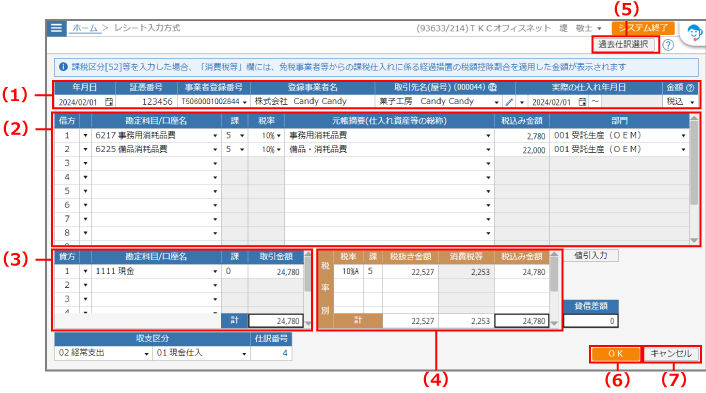Click 取引金額 cell 24,780 for 現金

(x=276, y=271)
